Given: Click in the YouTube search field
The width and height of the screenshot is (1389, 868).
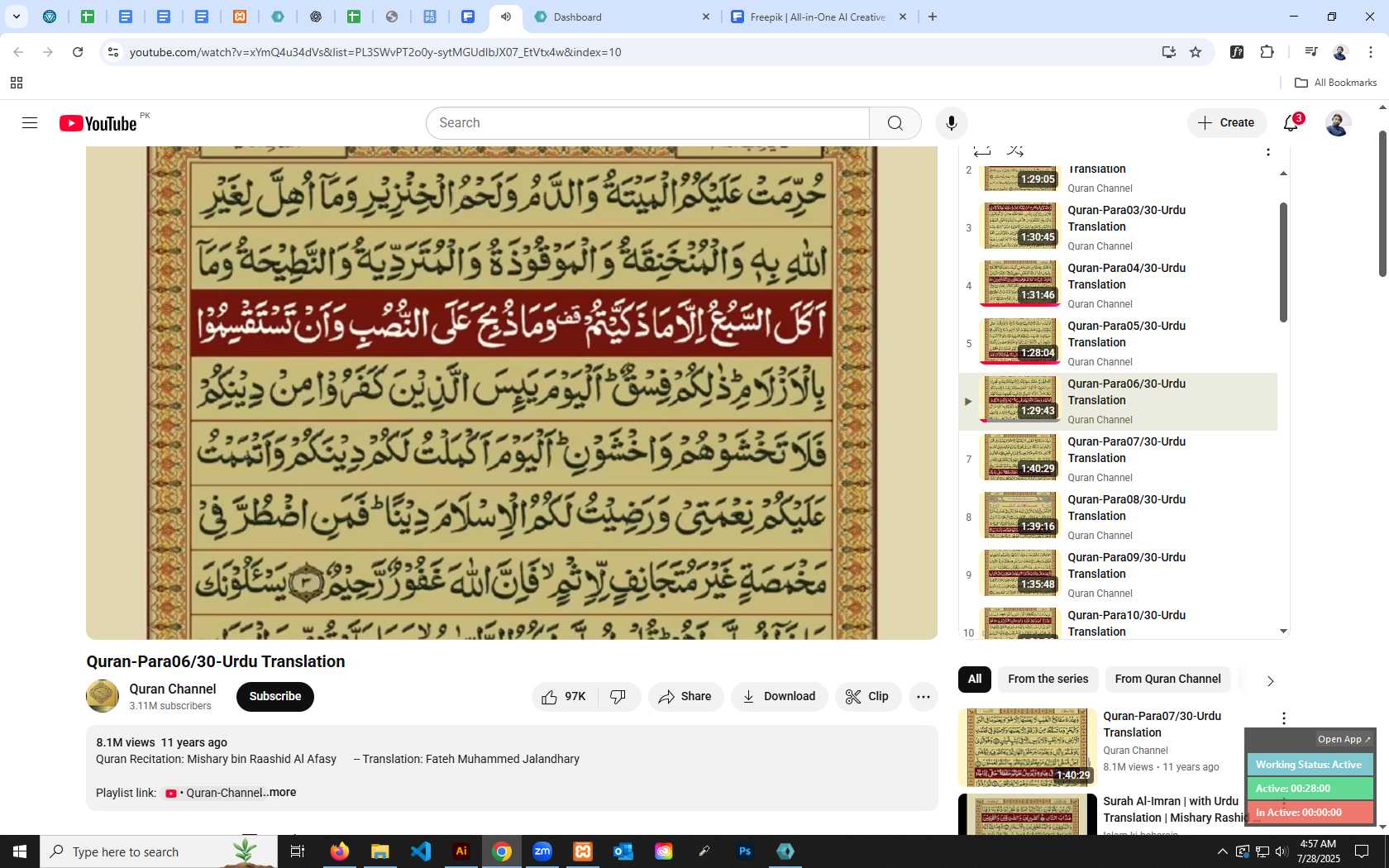Looking at the screenshot, I should coord(647,123).
